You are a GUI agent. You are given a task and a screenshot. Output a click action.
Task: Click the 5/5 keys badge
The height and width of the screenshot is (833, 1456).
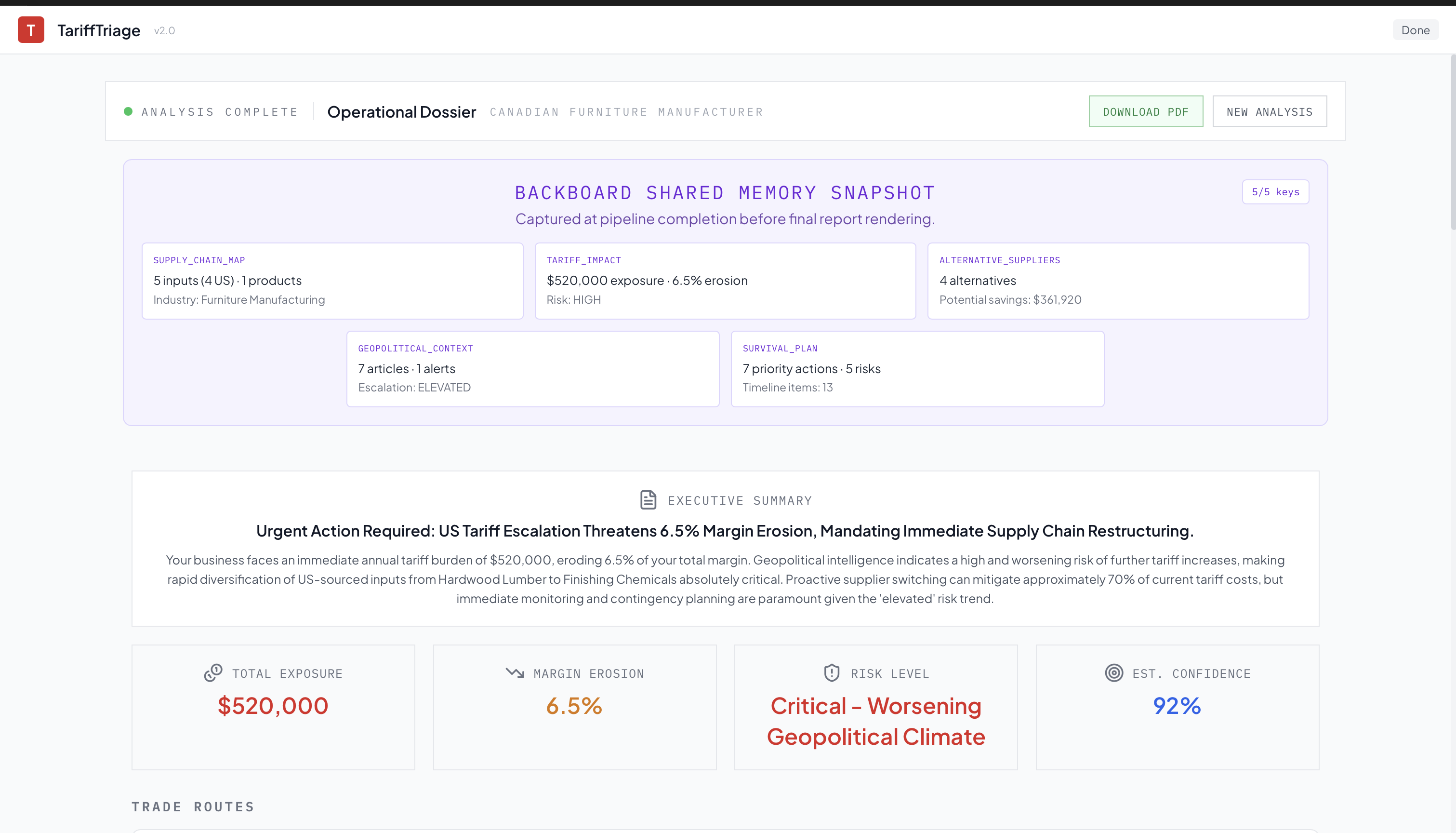pyautogui.click(x=1275, y=192)
